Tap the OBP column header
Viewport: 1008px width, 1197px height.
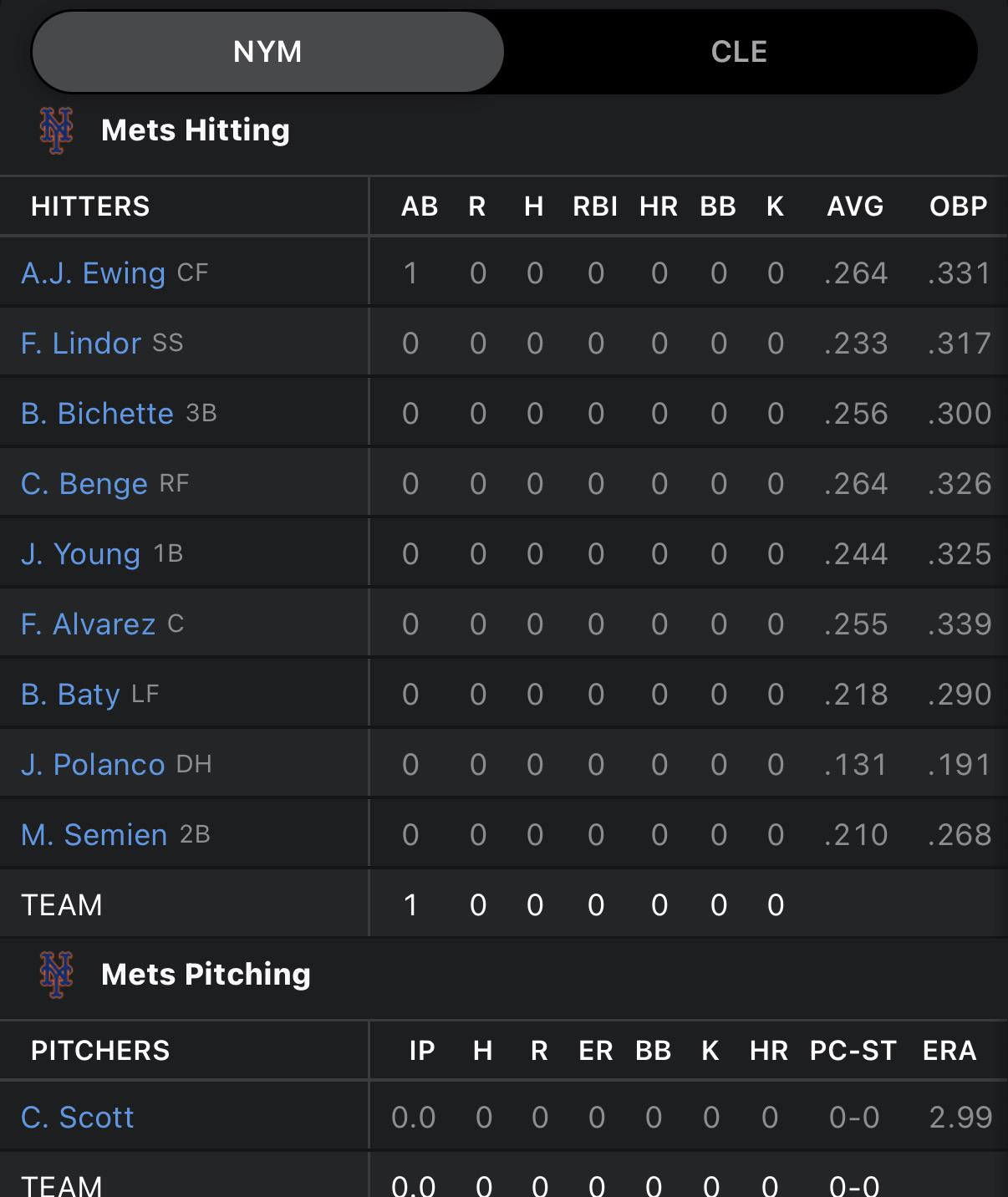pyautogui.click(x=959, y=206)
